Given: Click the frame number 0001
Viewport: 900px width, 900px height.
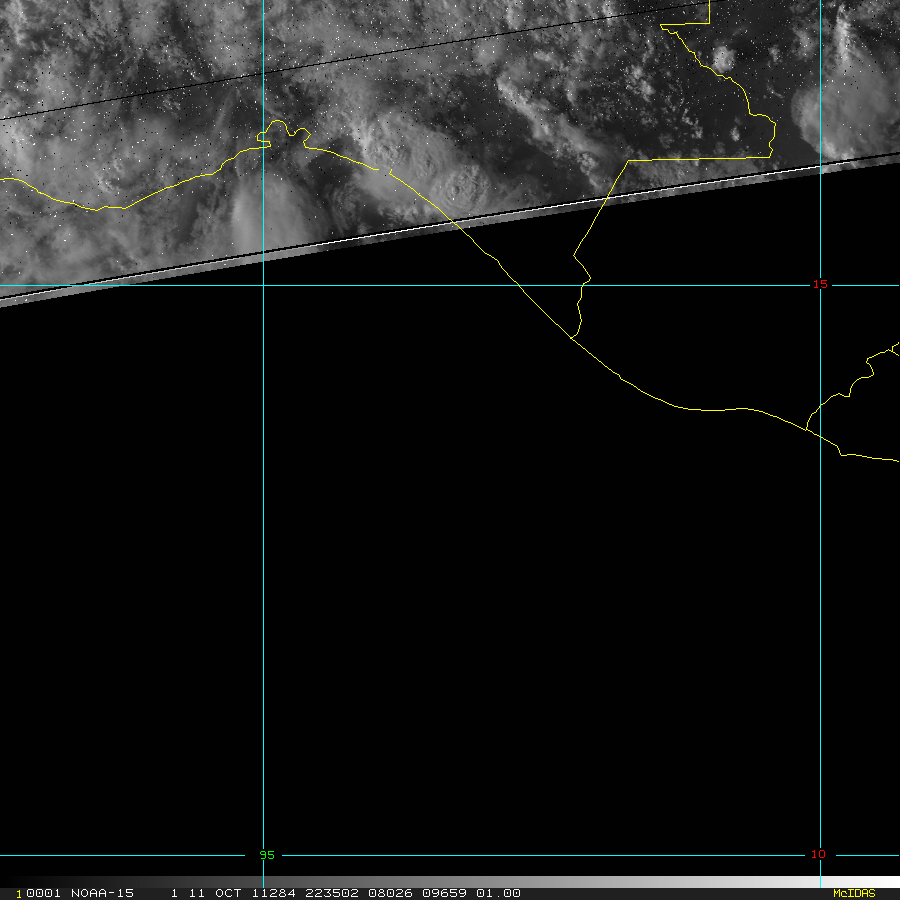Looking at the screenshot, I should pos(43,893).
